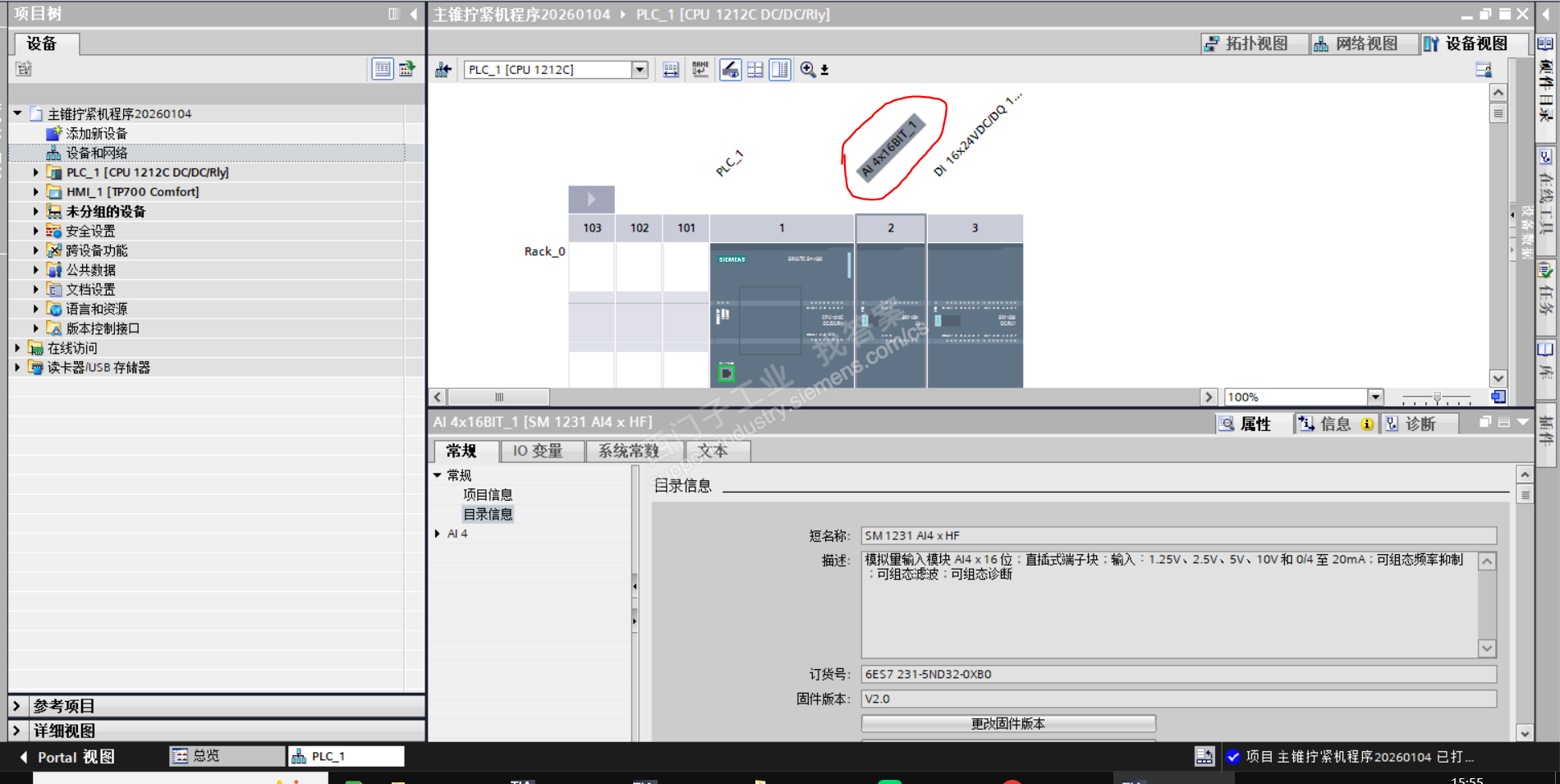
Task: Select the 常规 properties tab
Action: click(466, 451)
